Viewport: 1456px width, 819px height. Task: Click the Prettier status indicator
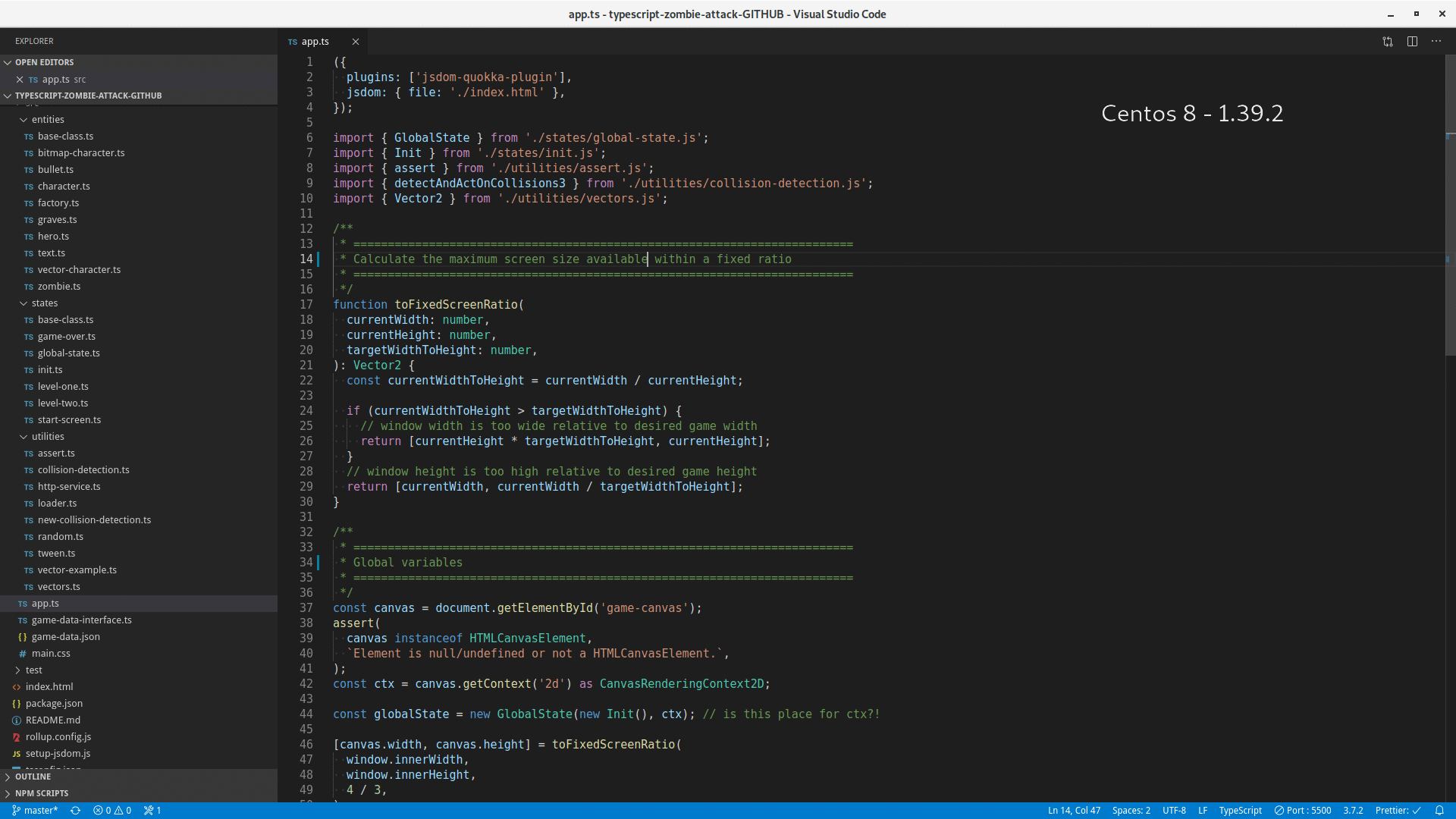tap(1398, 811)
